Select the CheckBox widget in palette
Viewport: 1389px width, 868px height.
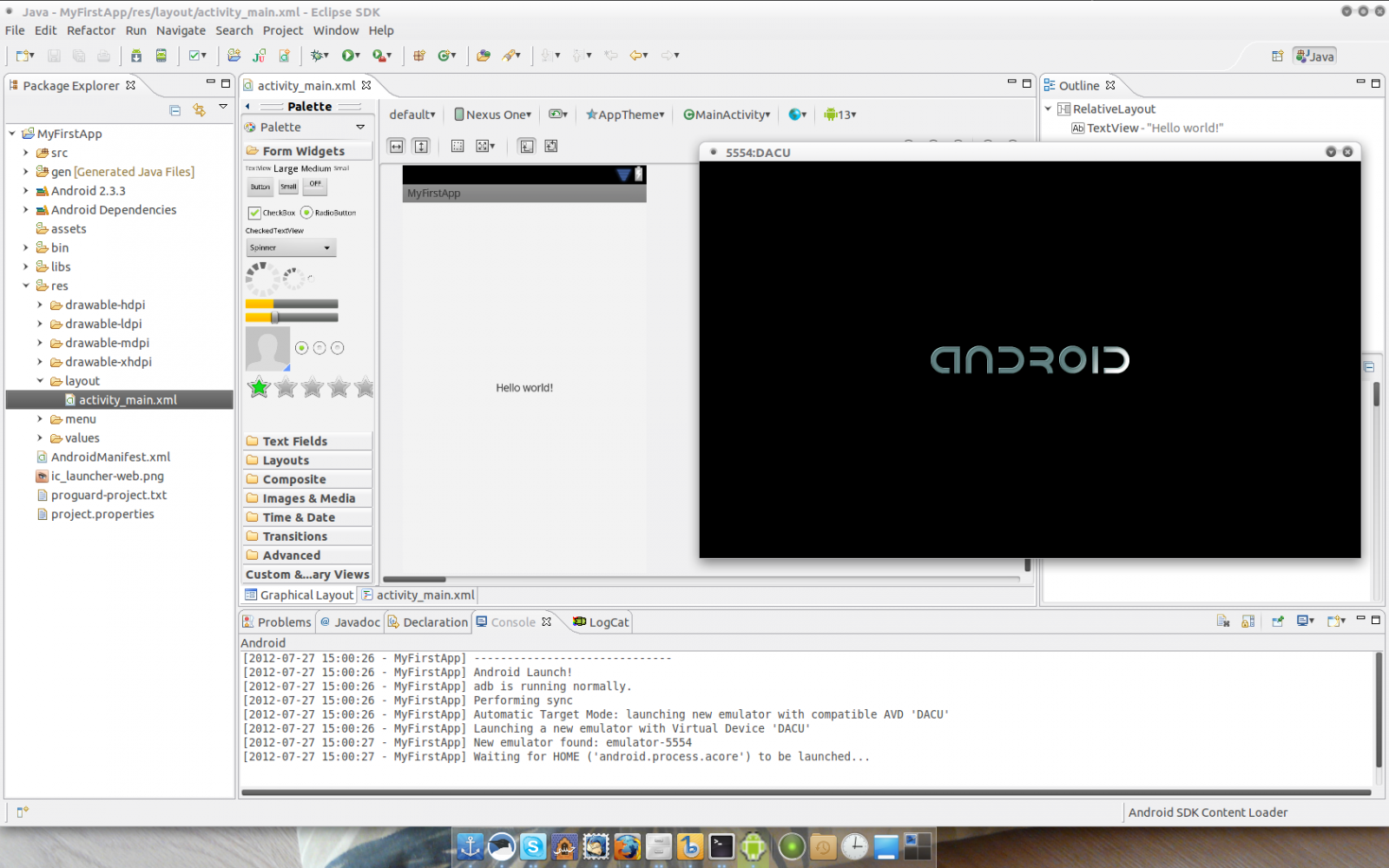(x=272, y=213)
